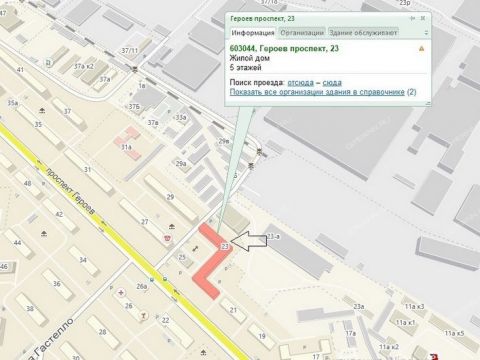Open the Здание обслуживают tab
The height and width of the screenshot is (360, 480).
pos(363,32)
